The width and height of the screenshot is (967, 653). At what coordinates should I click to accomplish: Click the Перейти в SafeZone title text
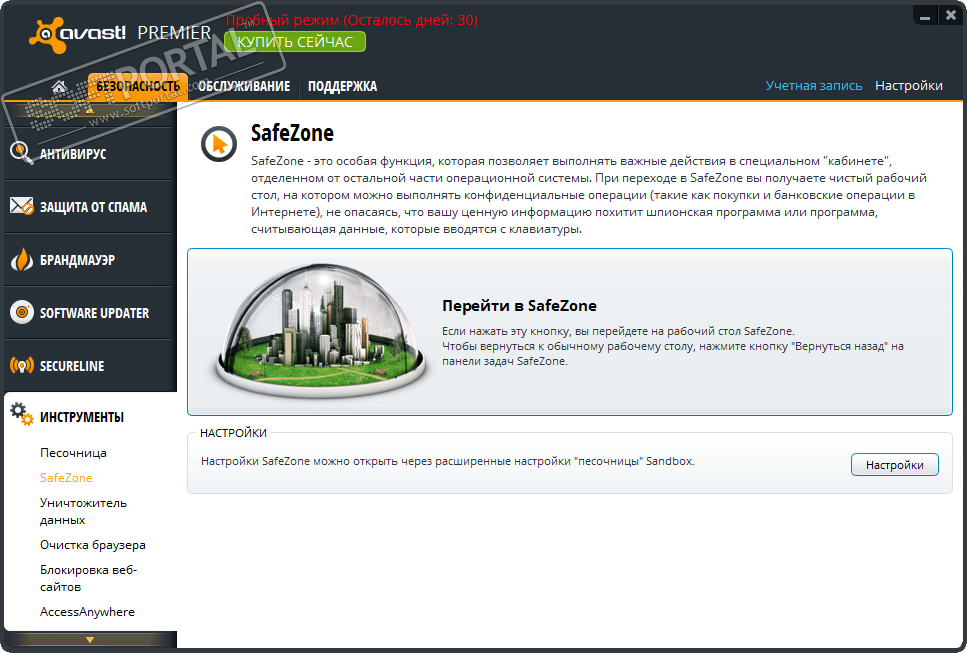pyautogui.click(x=519, y=306)
